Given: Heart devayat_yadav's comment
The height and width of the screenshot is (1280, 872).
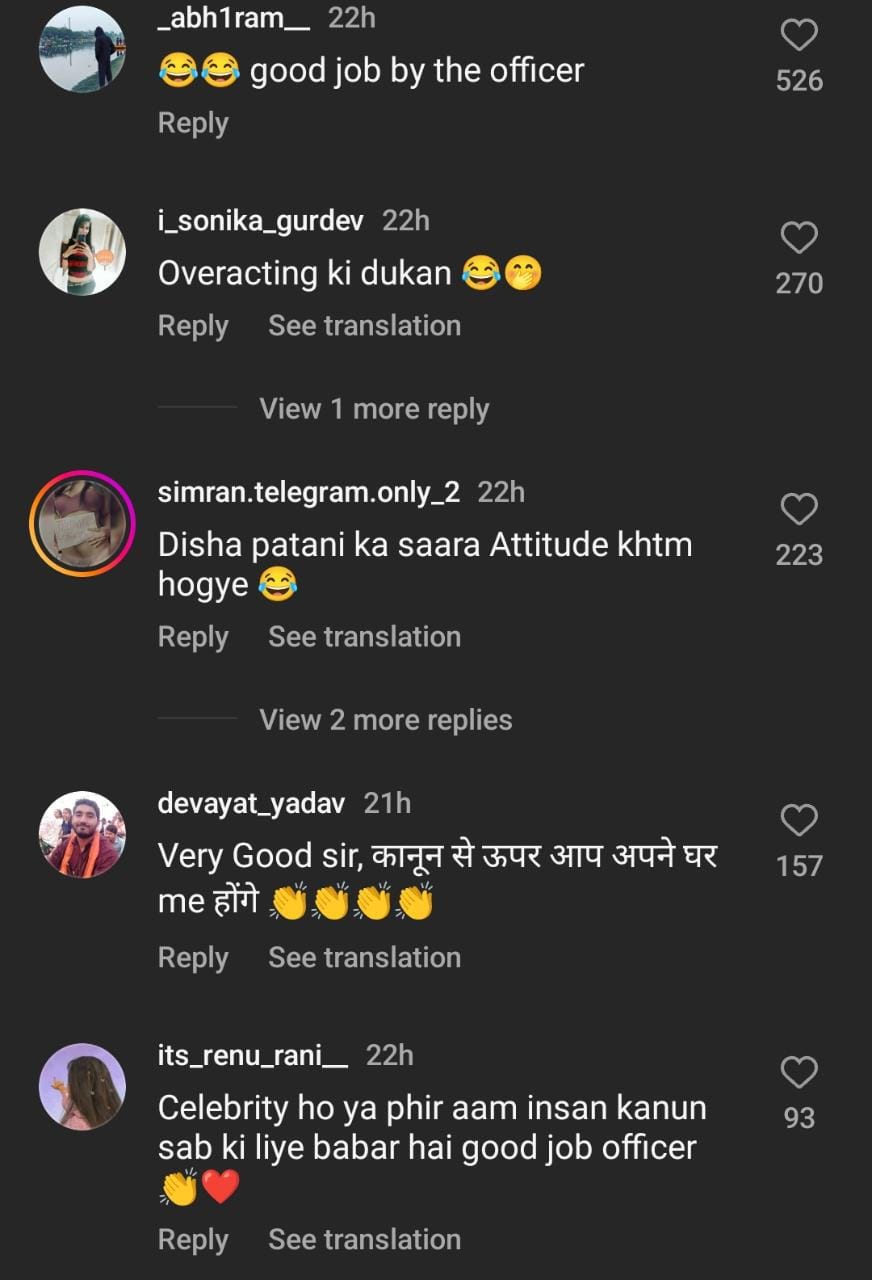Looking at the screenshot, I should click(799, 821).
